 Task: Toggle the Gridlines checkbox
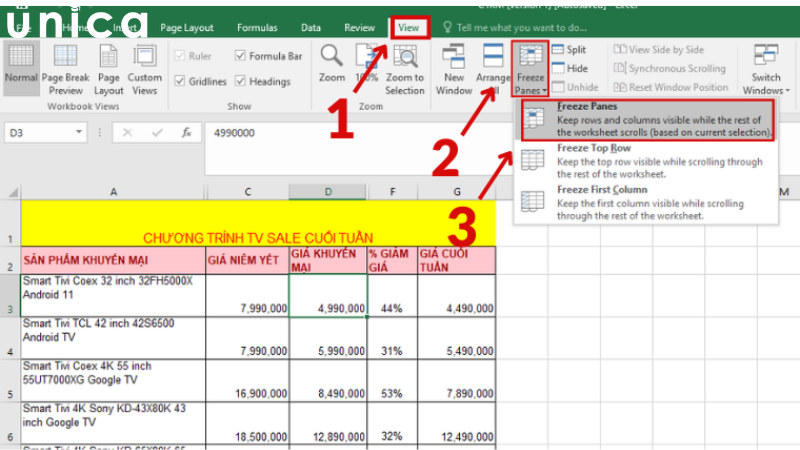click(180, 81)
